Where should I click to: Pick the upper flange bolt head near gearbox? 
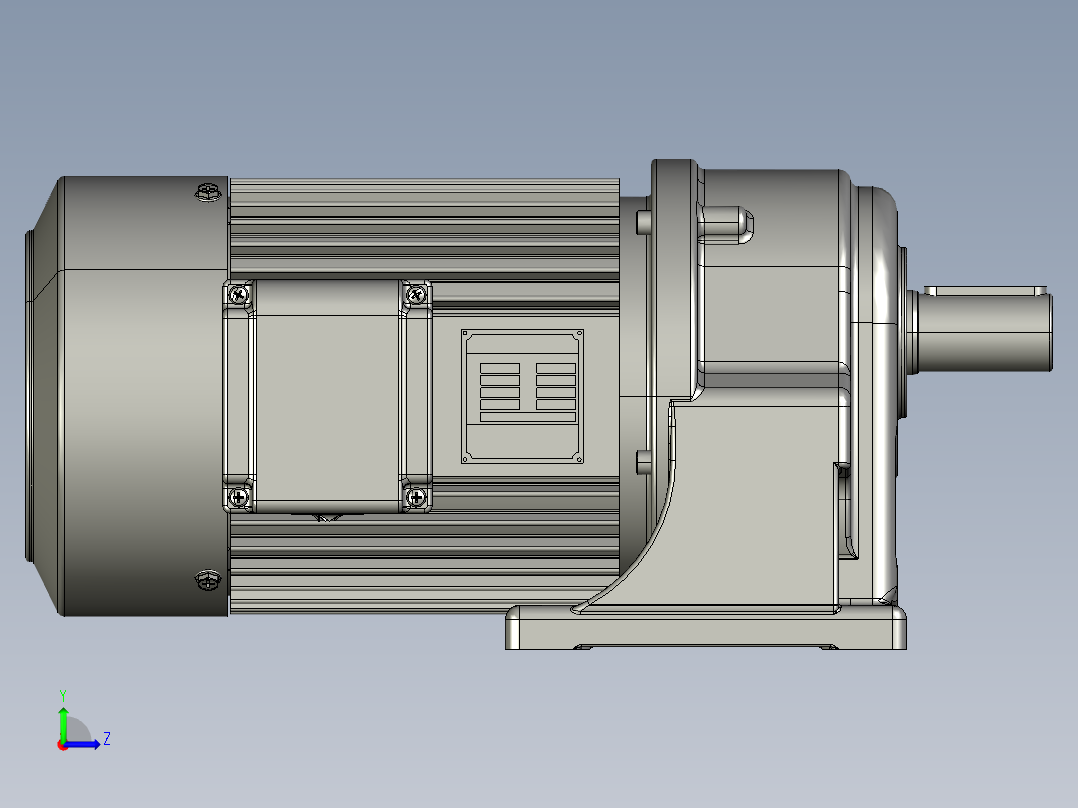644,223
